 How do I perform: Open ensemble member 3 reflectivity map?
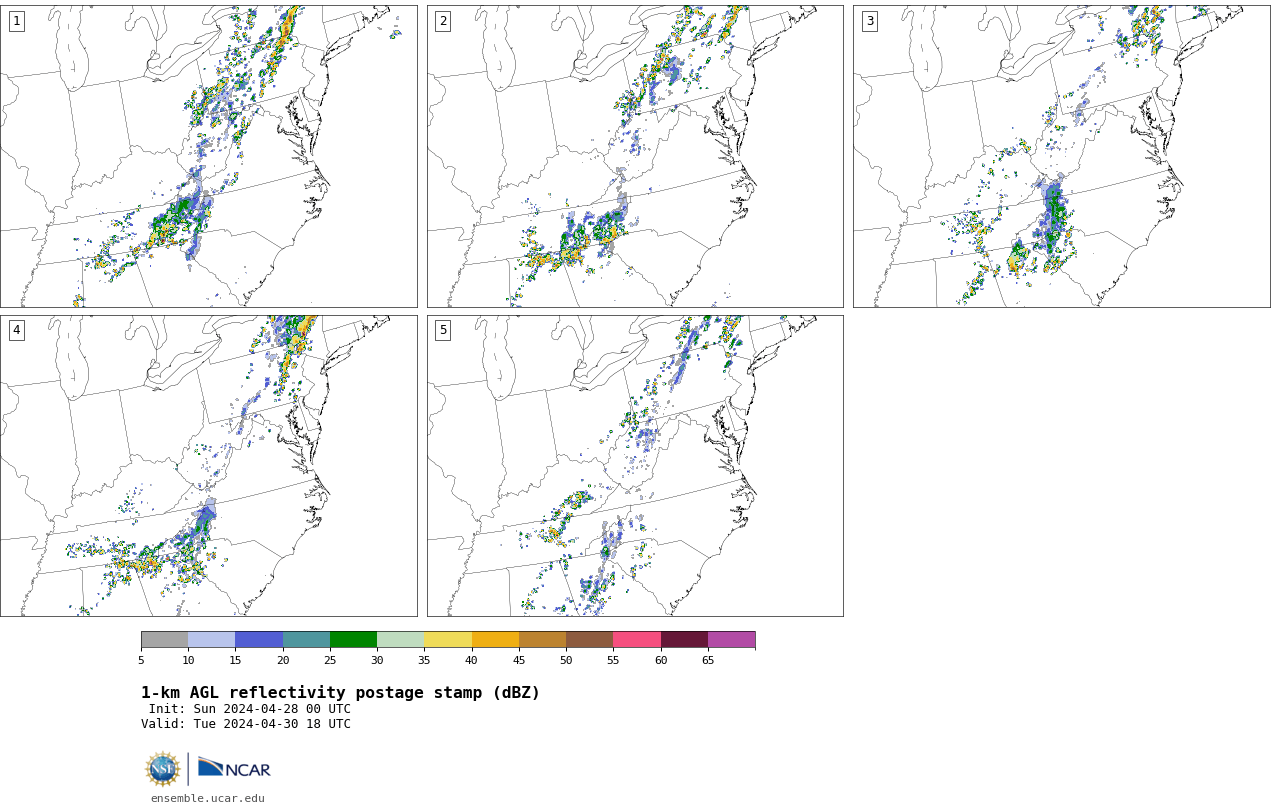(1061, 156)
